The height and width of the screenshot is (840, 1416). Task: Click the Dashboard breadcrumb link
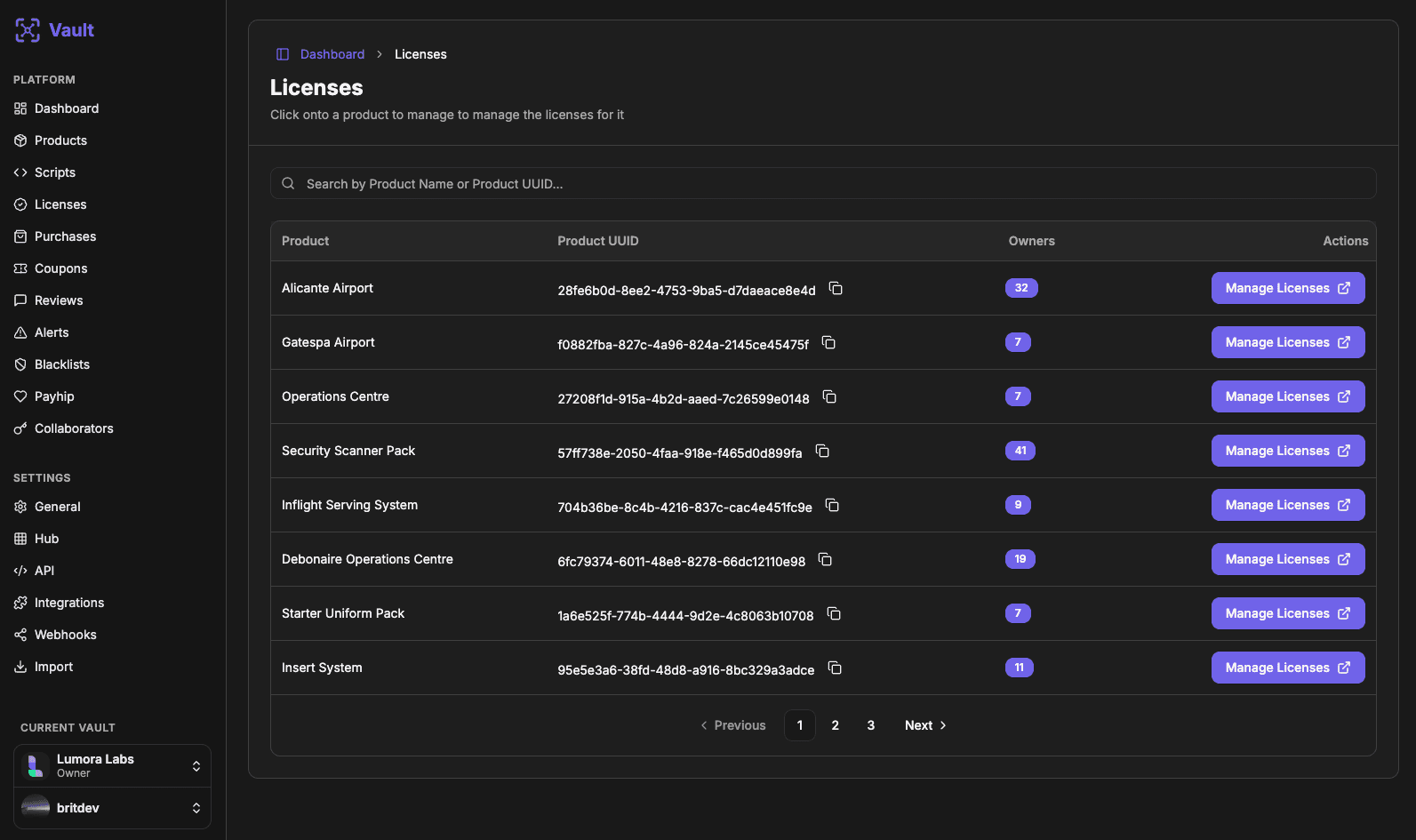coord(332,54)
